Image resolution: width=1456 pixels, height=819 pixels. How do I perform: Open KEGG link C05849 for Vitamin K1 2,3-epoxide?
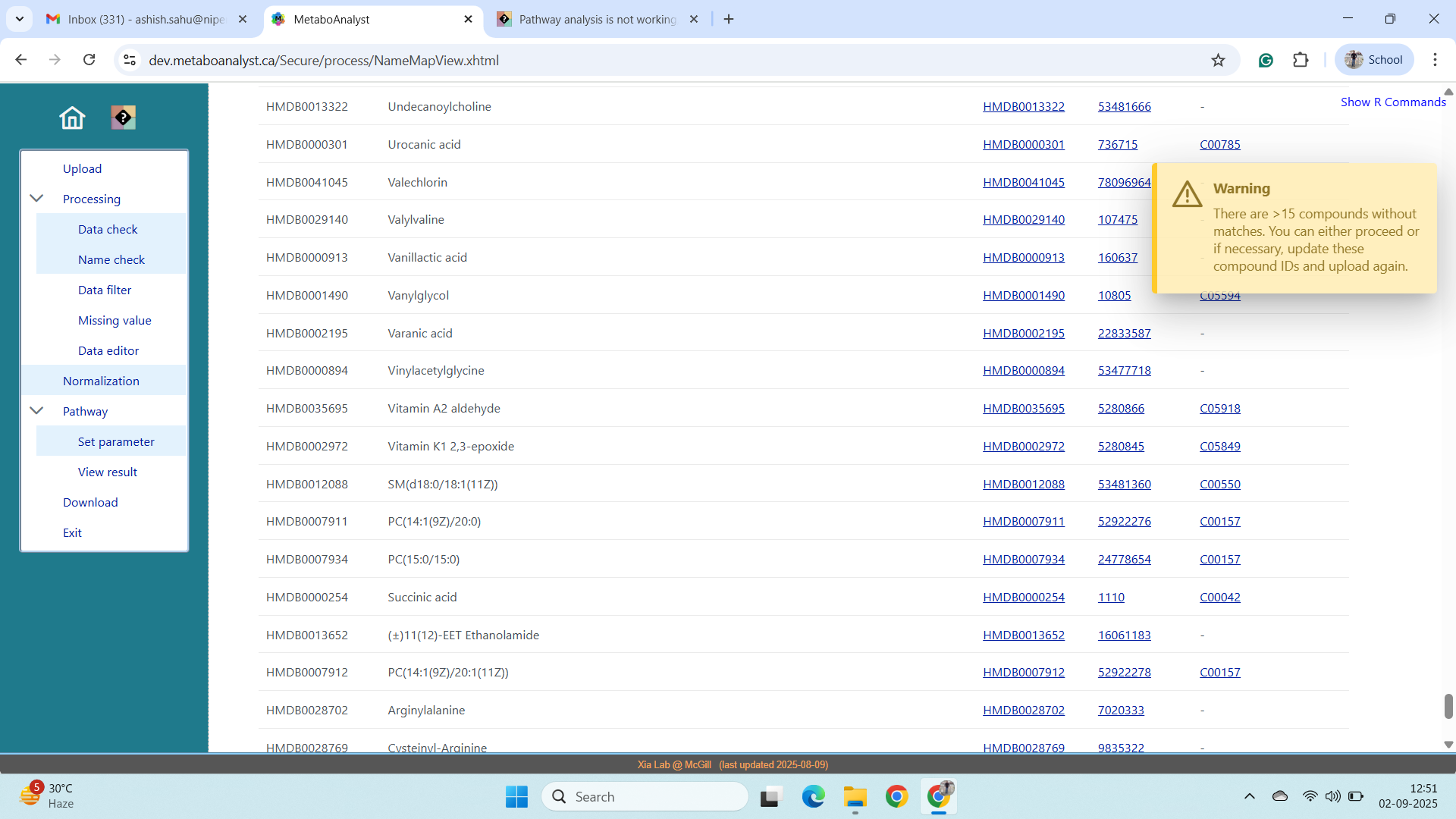(x=1219, y=446)
